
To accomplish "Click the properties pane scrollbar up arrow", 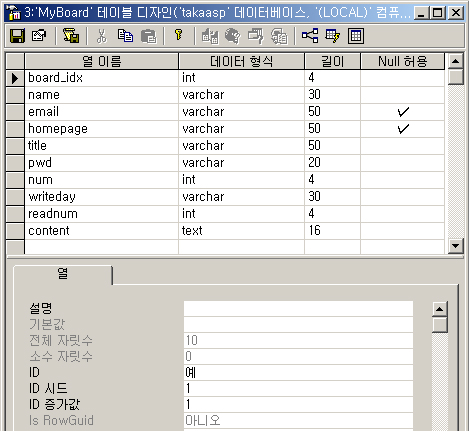I will click(x=440, y=309).
